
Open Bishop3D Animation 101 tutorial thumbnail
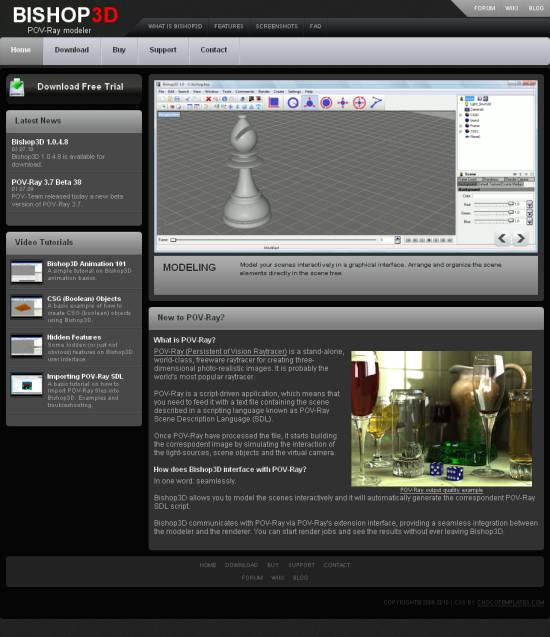tap(26, 271)
